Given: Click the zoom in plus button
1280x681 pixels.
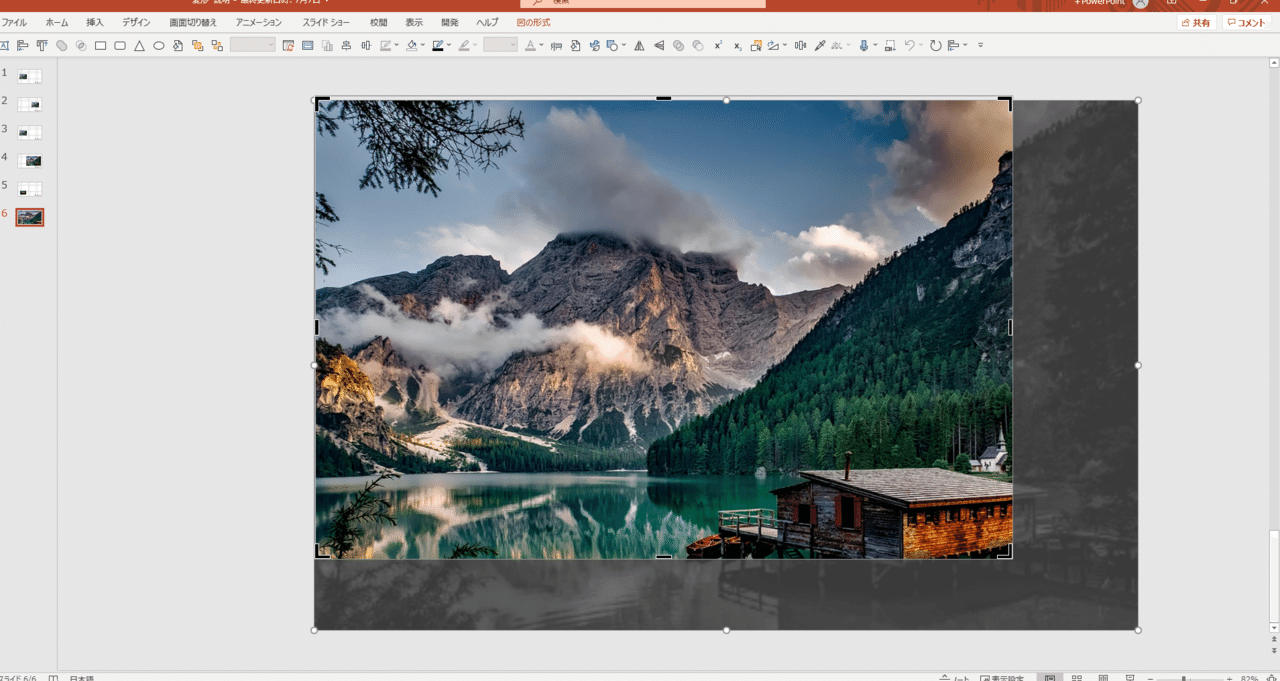Looking at the screenshot, I should (x=1229, y=678).
